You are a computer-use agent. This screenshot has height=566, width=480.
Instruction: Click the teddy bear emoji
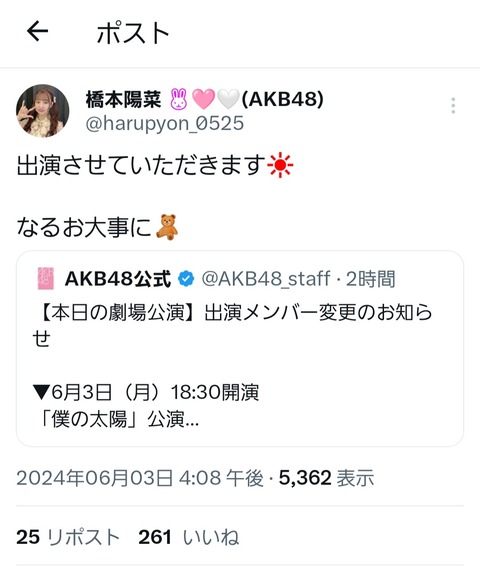coord(167,227)
